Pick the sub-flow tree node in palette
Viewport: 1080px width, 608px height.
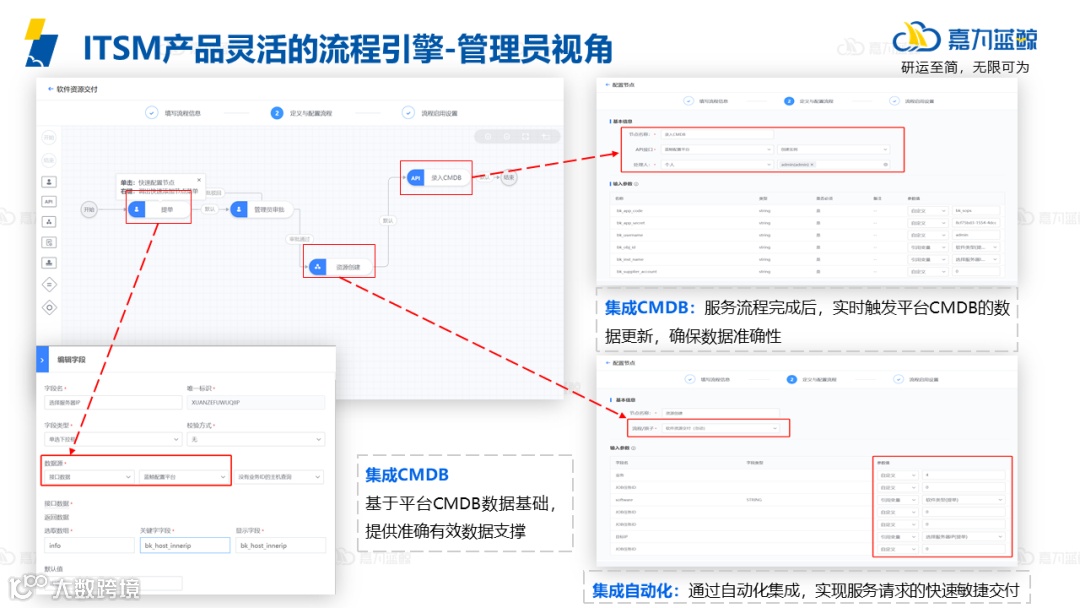pyautogui.click(x=49, y=222)
